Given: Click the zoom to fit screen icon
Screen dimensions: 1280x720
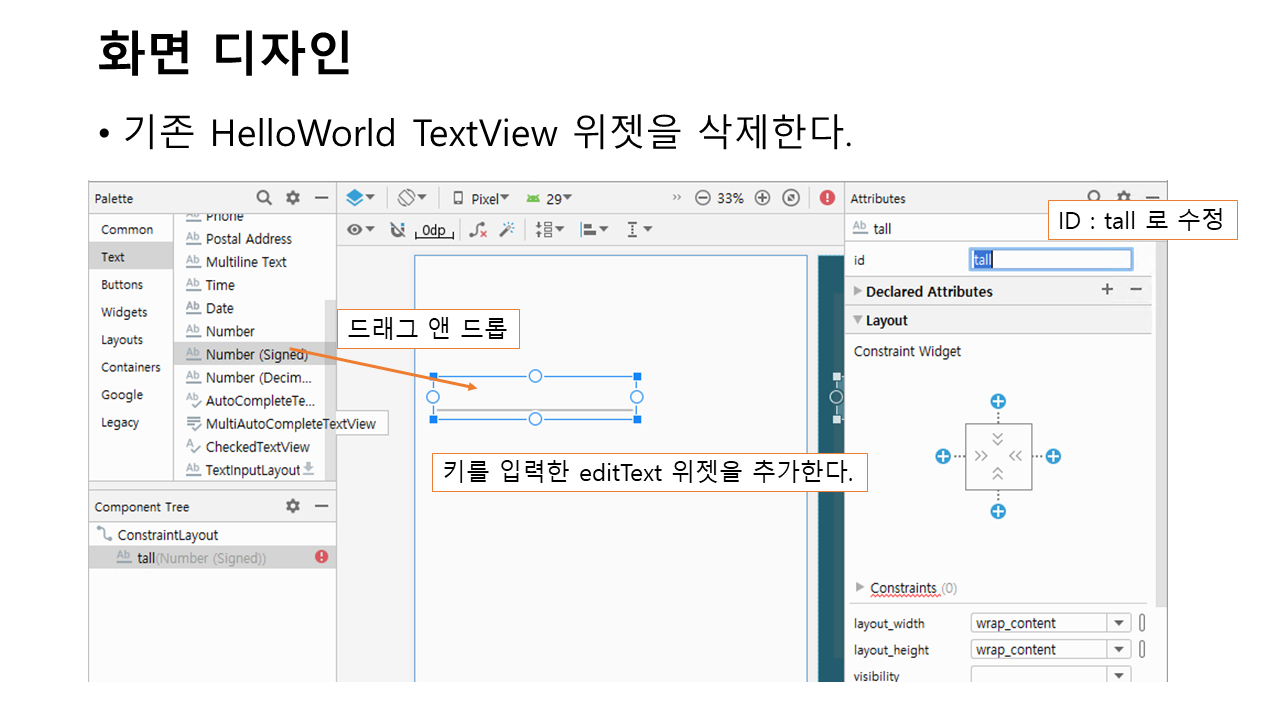Looking at the screenshot, I should point(791,198).
